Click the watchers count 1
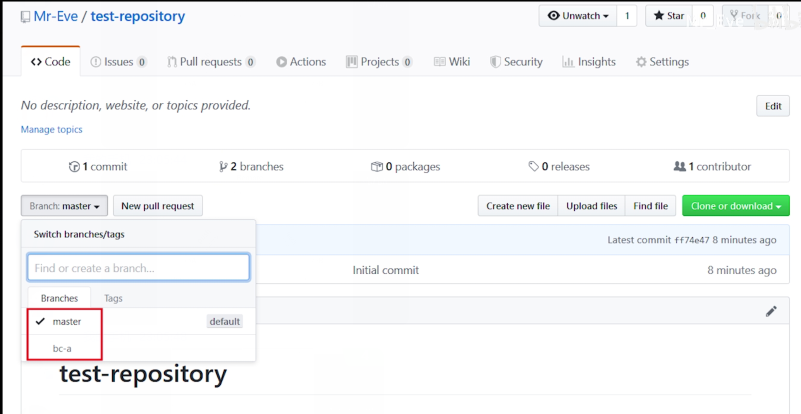 tap(627, 16)
